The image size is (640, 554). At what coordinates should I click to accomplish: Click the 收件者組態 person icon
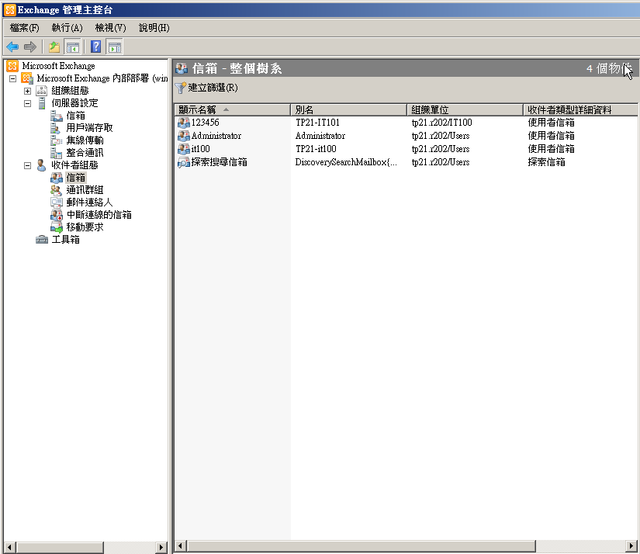point(41,165)
